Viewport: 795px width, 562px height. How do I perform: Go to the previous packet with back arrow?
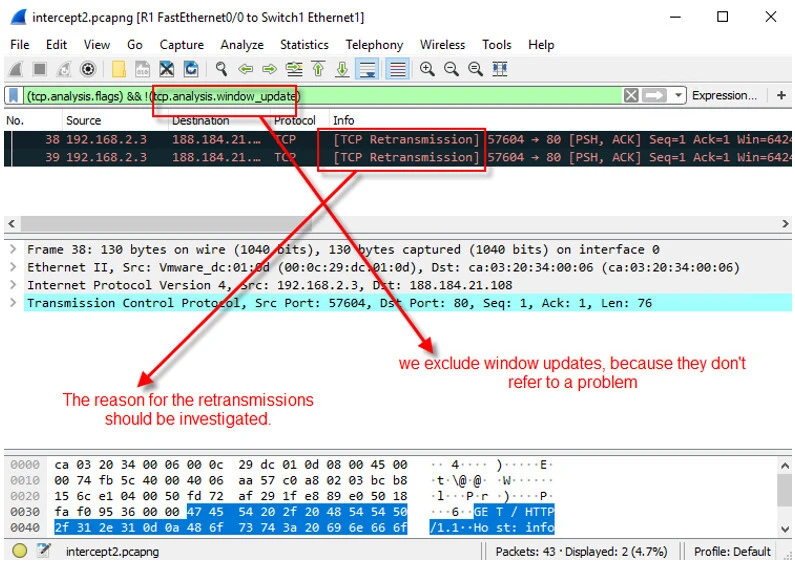246,69
